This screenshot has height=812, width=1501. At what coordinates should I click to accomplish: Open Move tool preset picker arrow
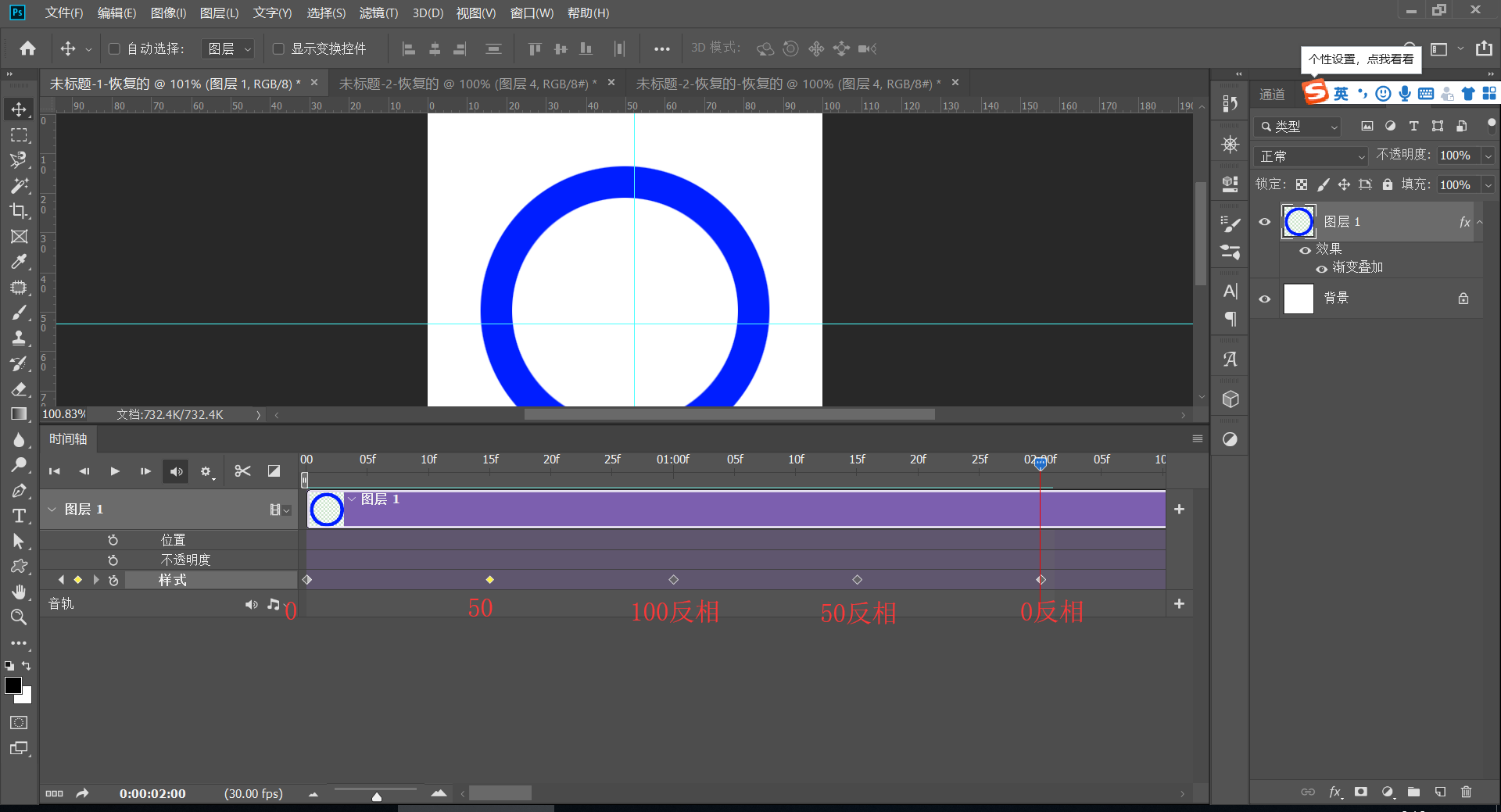click(88, 49)
